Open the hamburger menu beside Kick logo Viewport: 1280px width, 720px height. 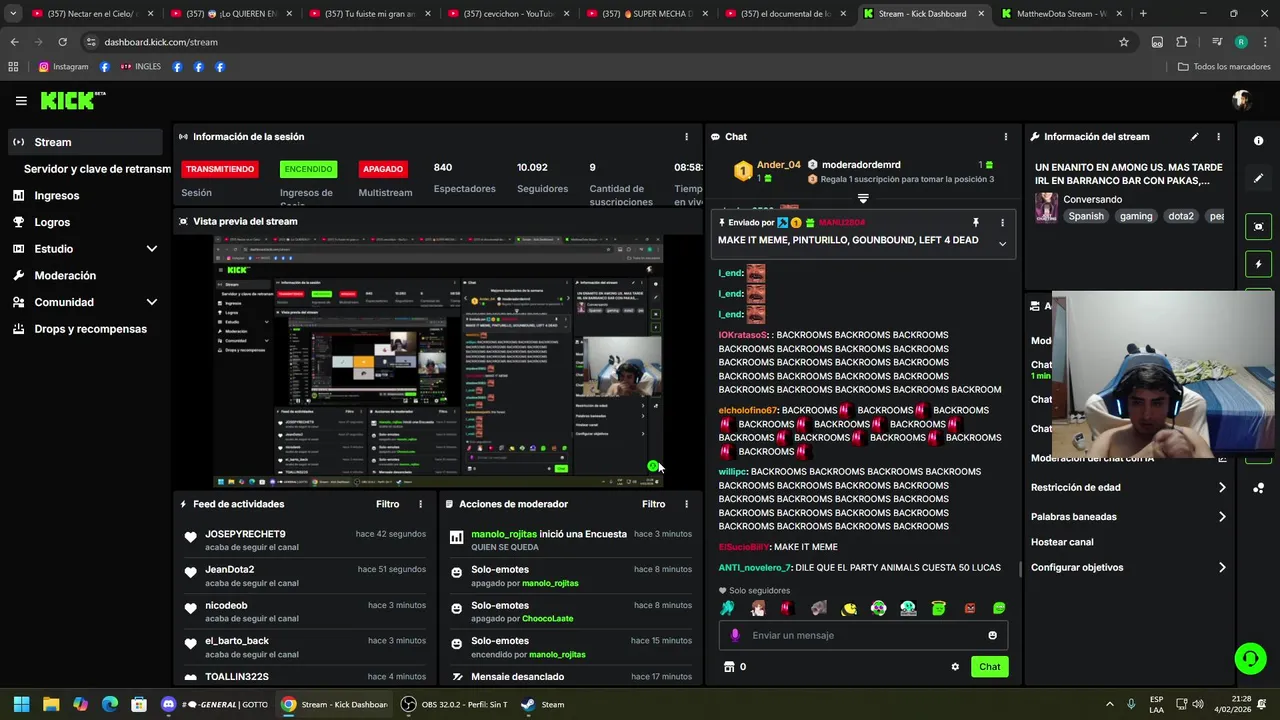[21, 100]
